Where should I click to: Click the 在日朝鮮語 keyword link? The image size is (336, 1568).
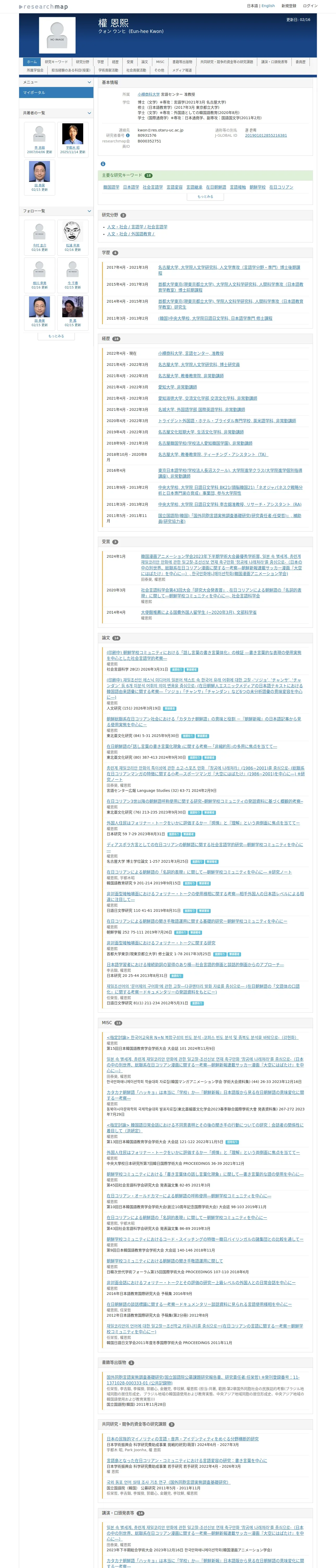click(x=216, y=187)
